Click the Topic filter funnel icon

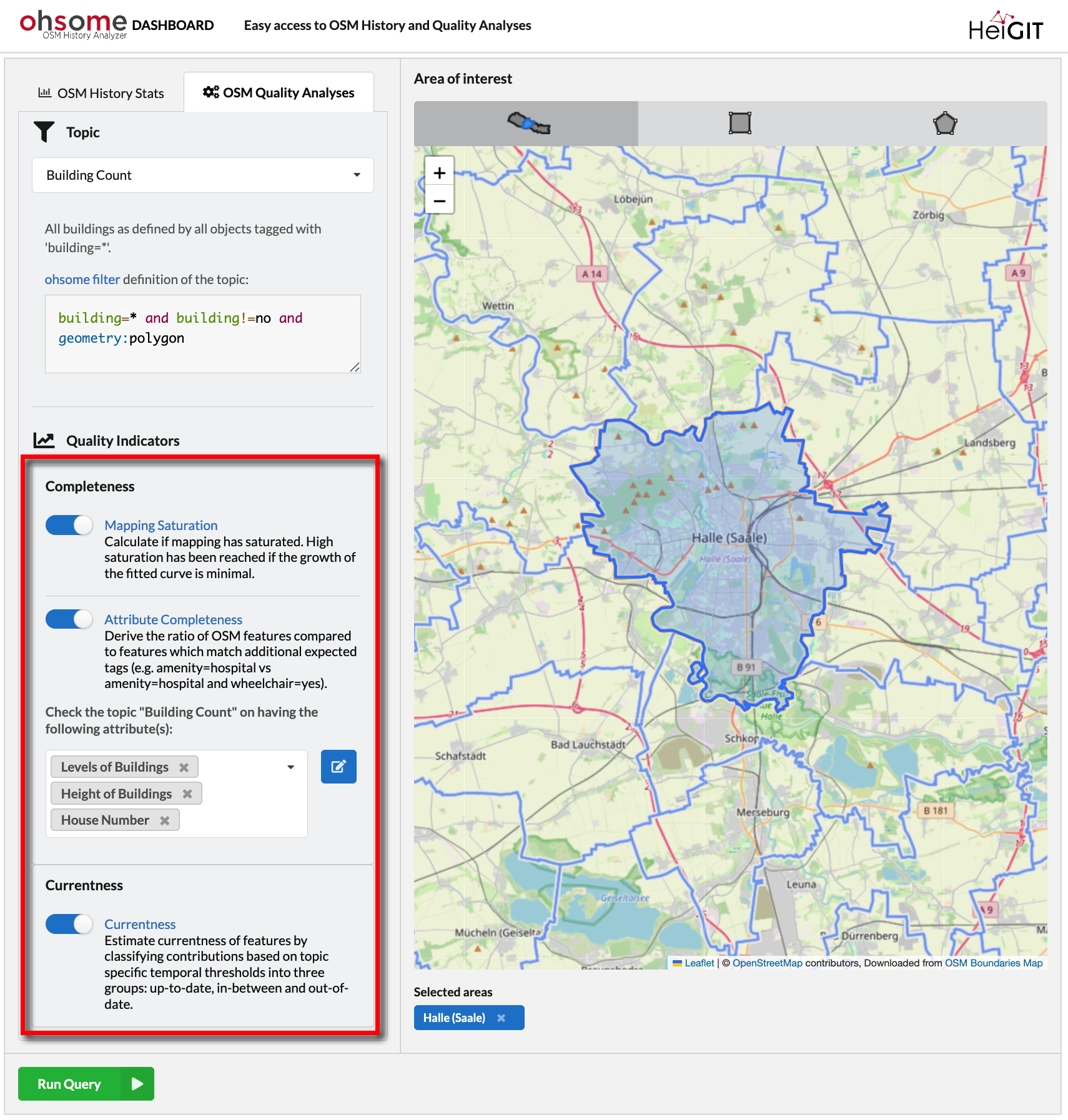[x=44, y=132]
